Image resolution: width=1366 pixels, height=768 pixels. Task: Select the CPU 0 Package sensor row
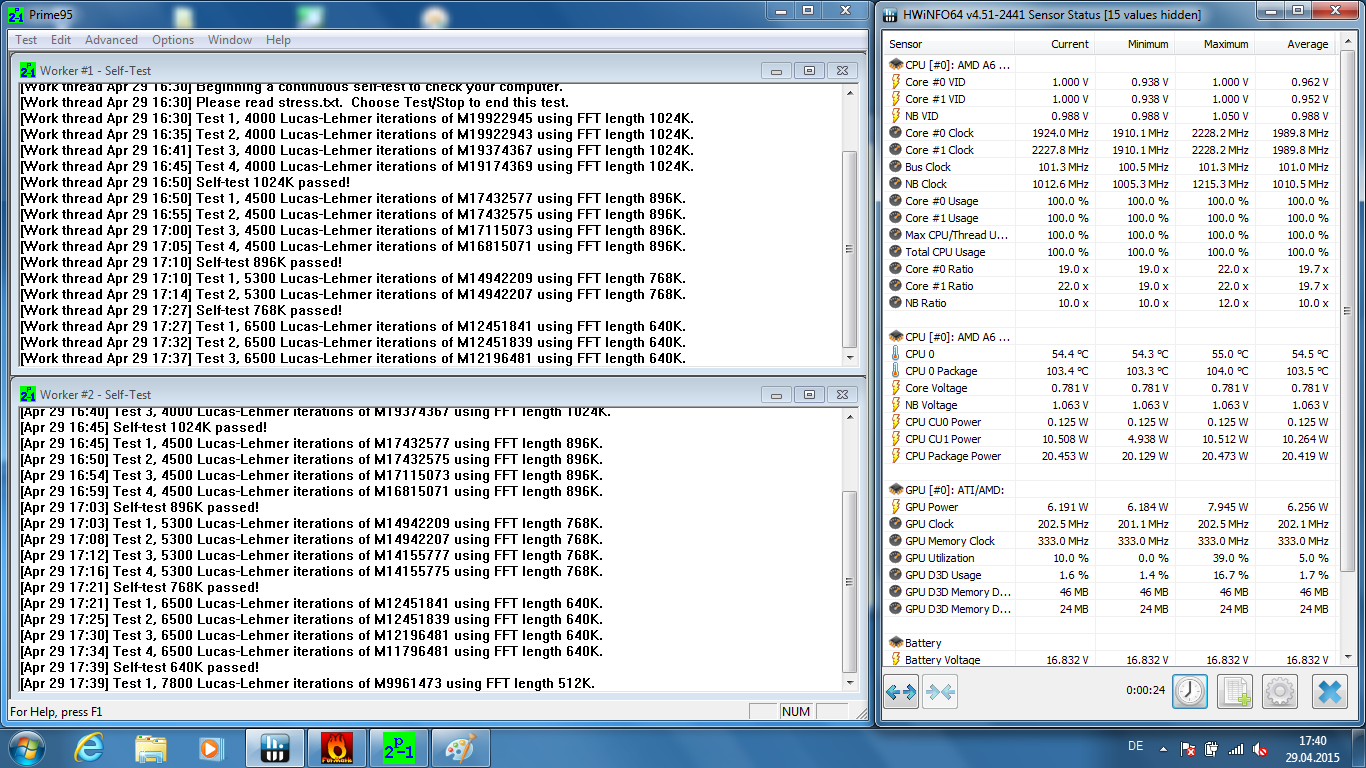1111,371
